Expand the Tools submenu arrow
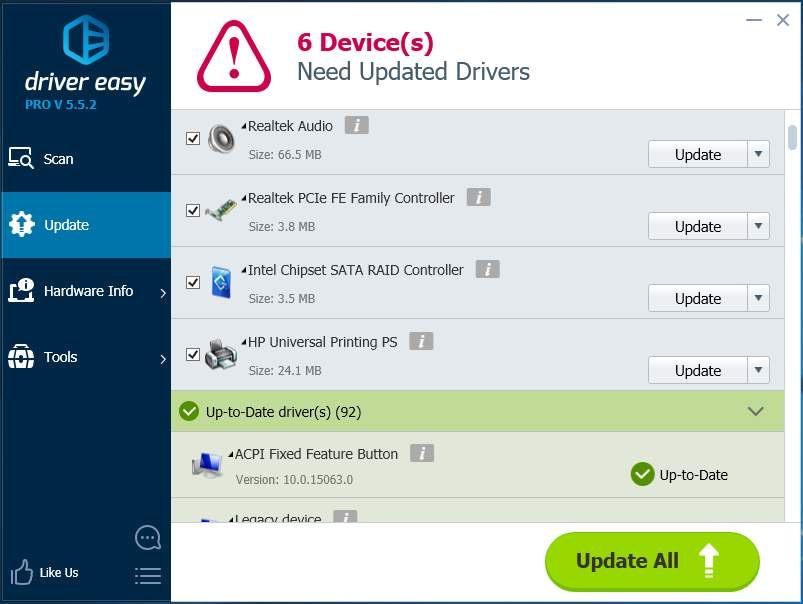Image resolution: width=803 pixels, height=604 pixels. click(x=163, y=359)
